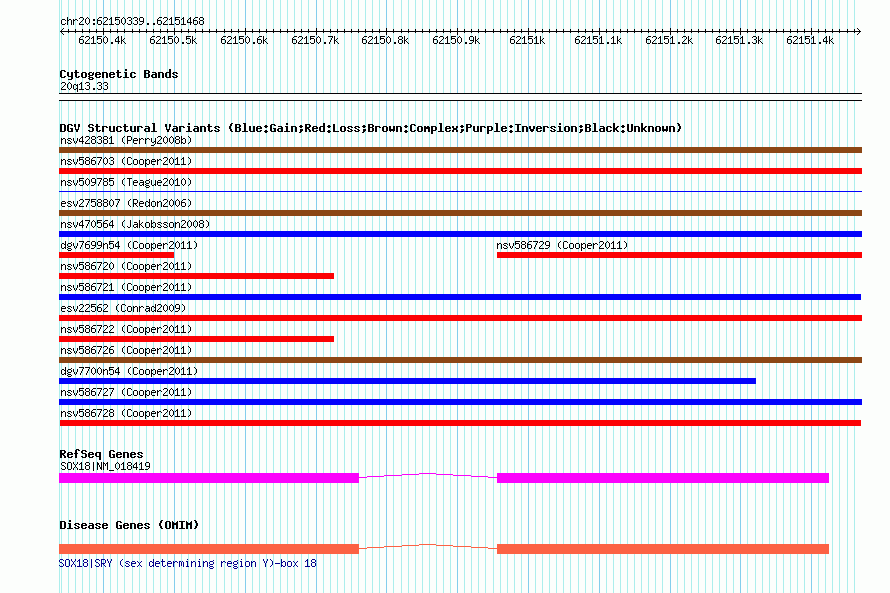Click the dgv7699n54 (Cooper2011) label

[129, 245]
